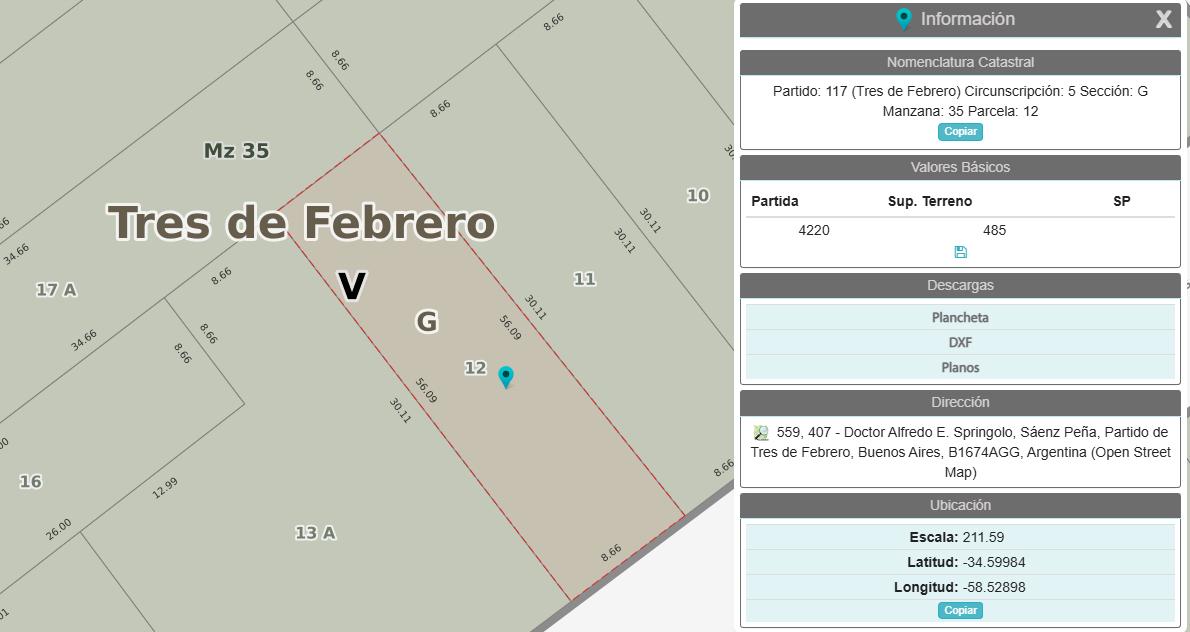Viewport: 1190px width, 632px height.
Task: Close the Información panel with X
Action: point(1163,20)
